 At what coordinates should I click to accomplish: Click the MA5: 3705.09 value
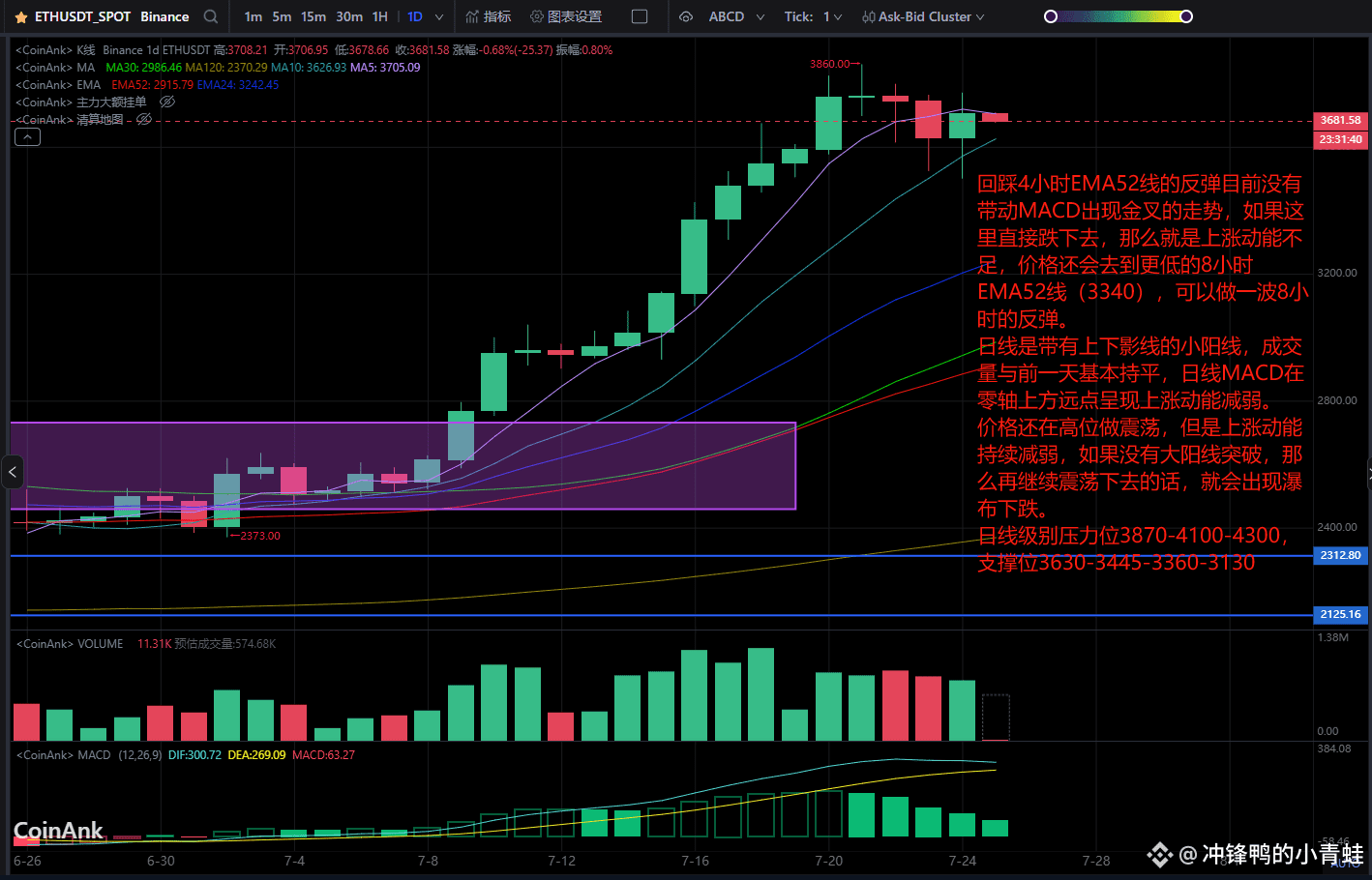tap(385, 67)
